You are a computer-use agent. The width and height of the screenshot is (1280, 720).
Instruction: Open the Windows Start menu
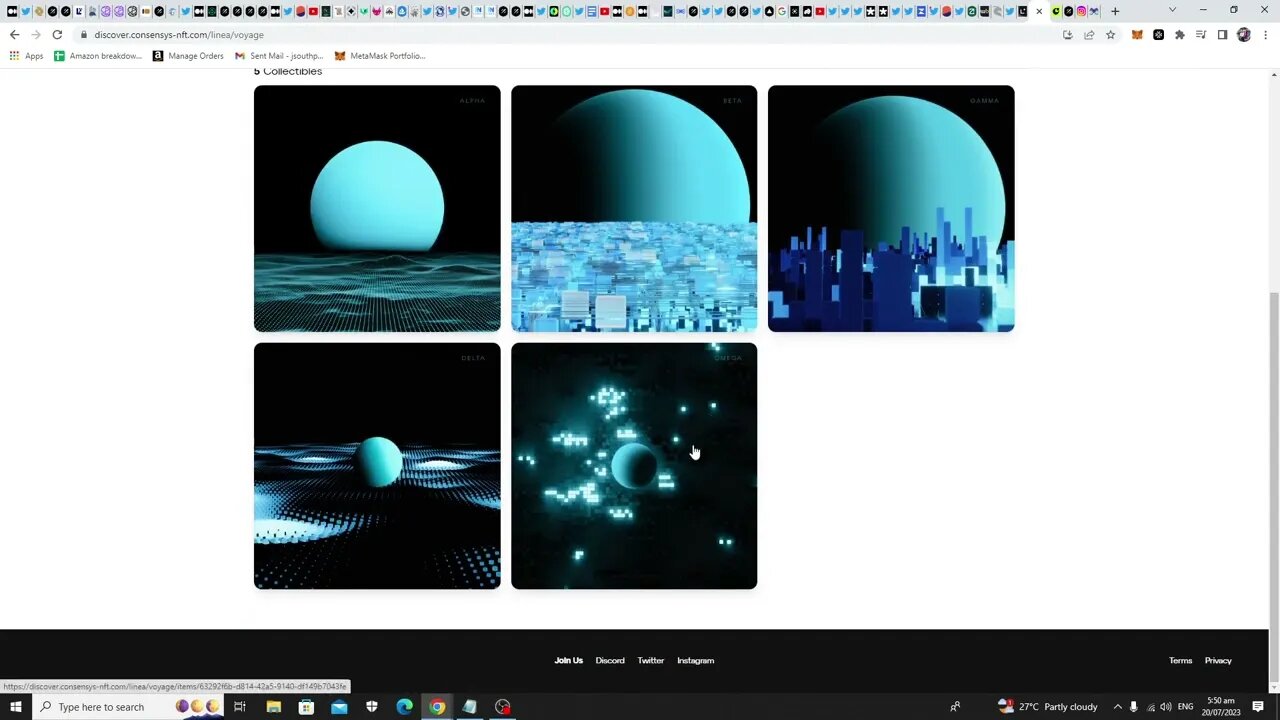point(15,706)
